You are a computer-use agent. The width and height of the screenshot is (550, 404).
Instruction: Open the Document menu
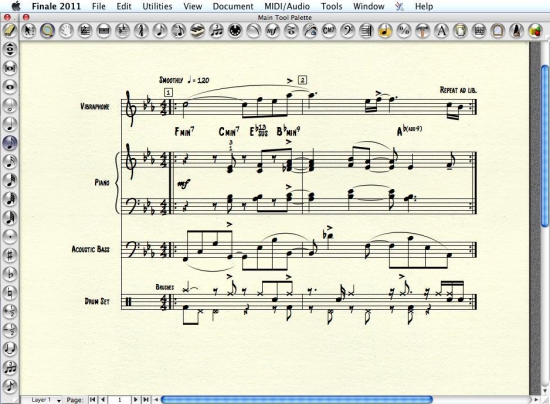coord(233,6)
